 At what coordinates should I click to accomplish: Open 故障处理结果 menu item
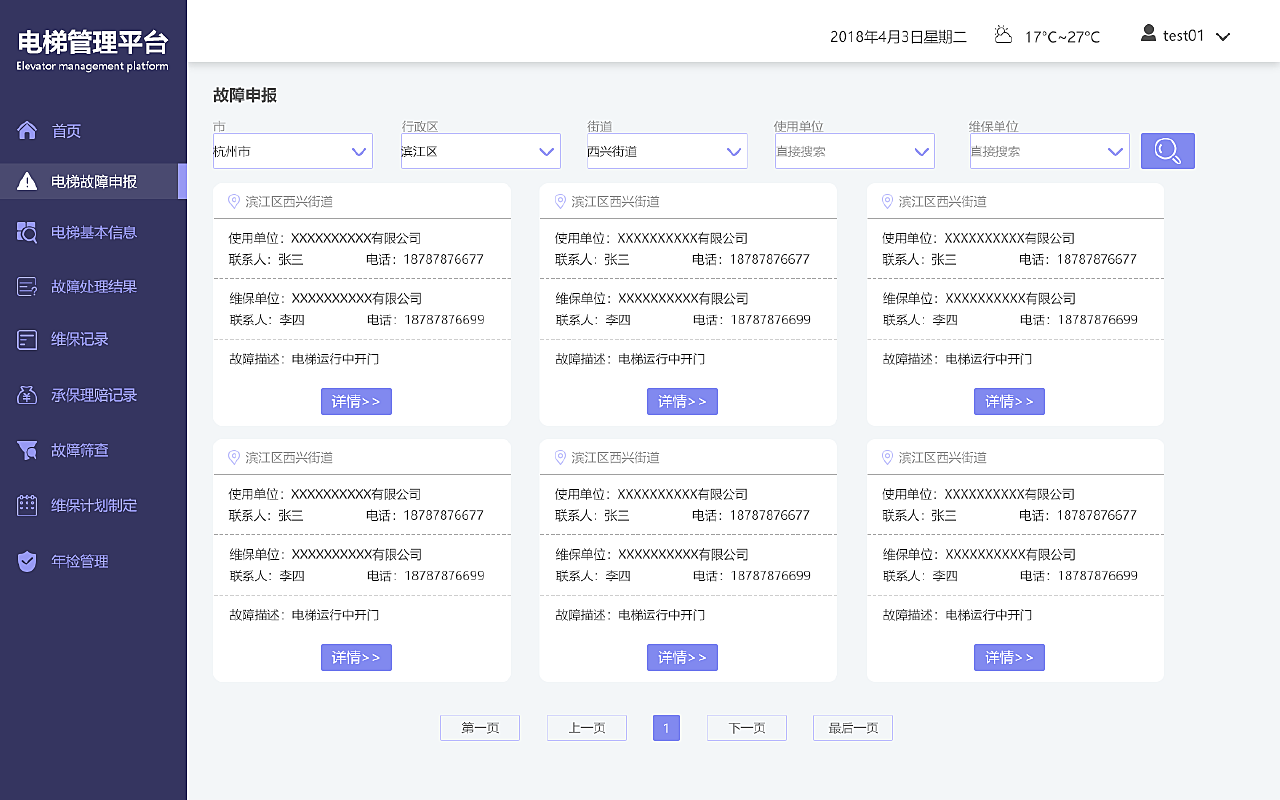coord(93,287)
